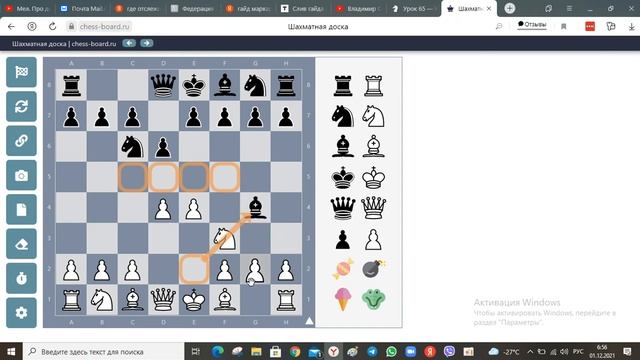Click the white knight on f3
The height and width of the screenshot is (360, 640).
coord(224,238)
